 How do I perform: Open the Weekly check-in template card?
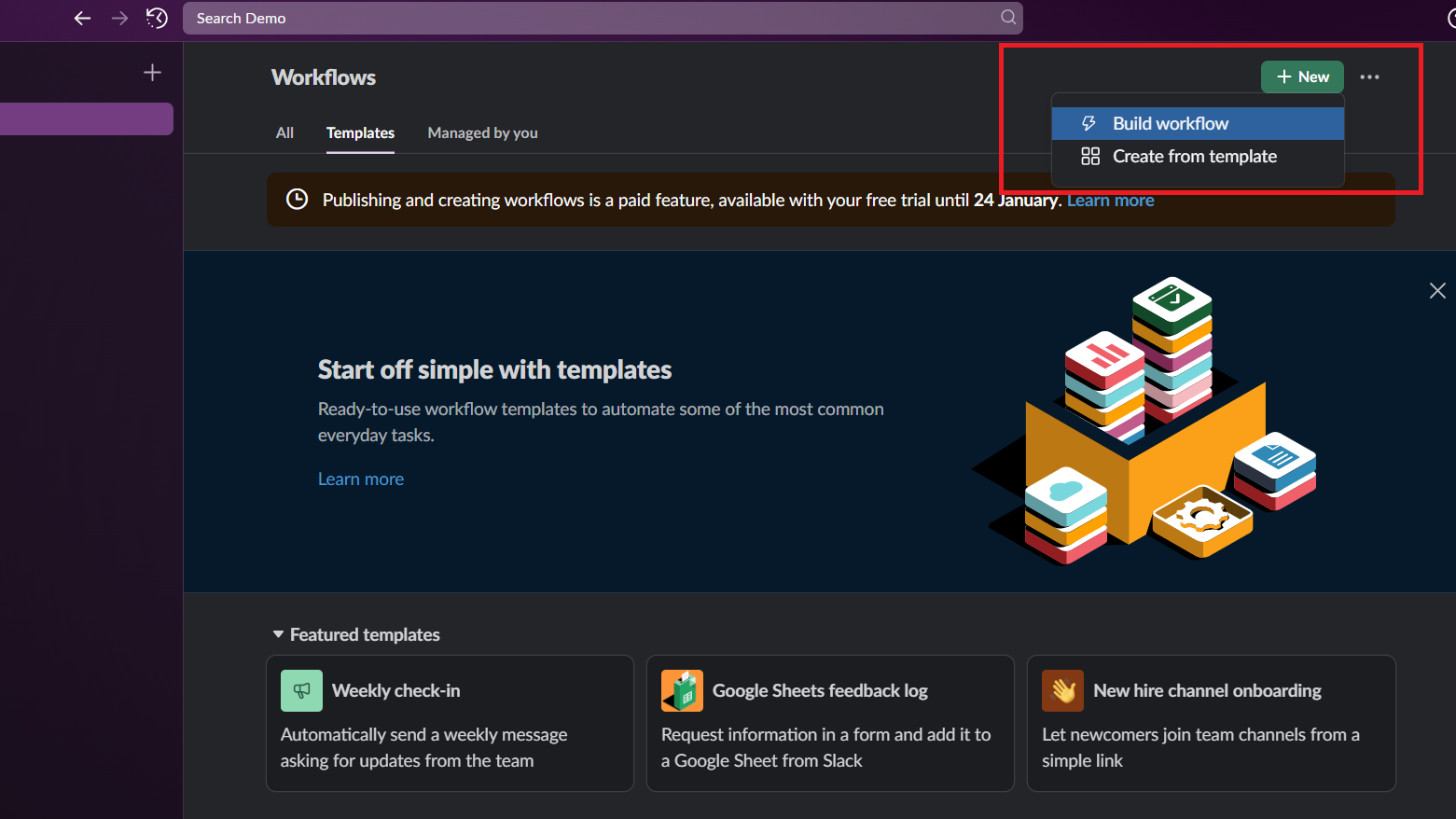450,723
